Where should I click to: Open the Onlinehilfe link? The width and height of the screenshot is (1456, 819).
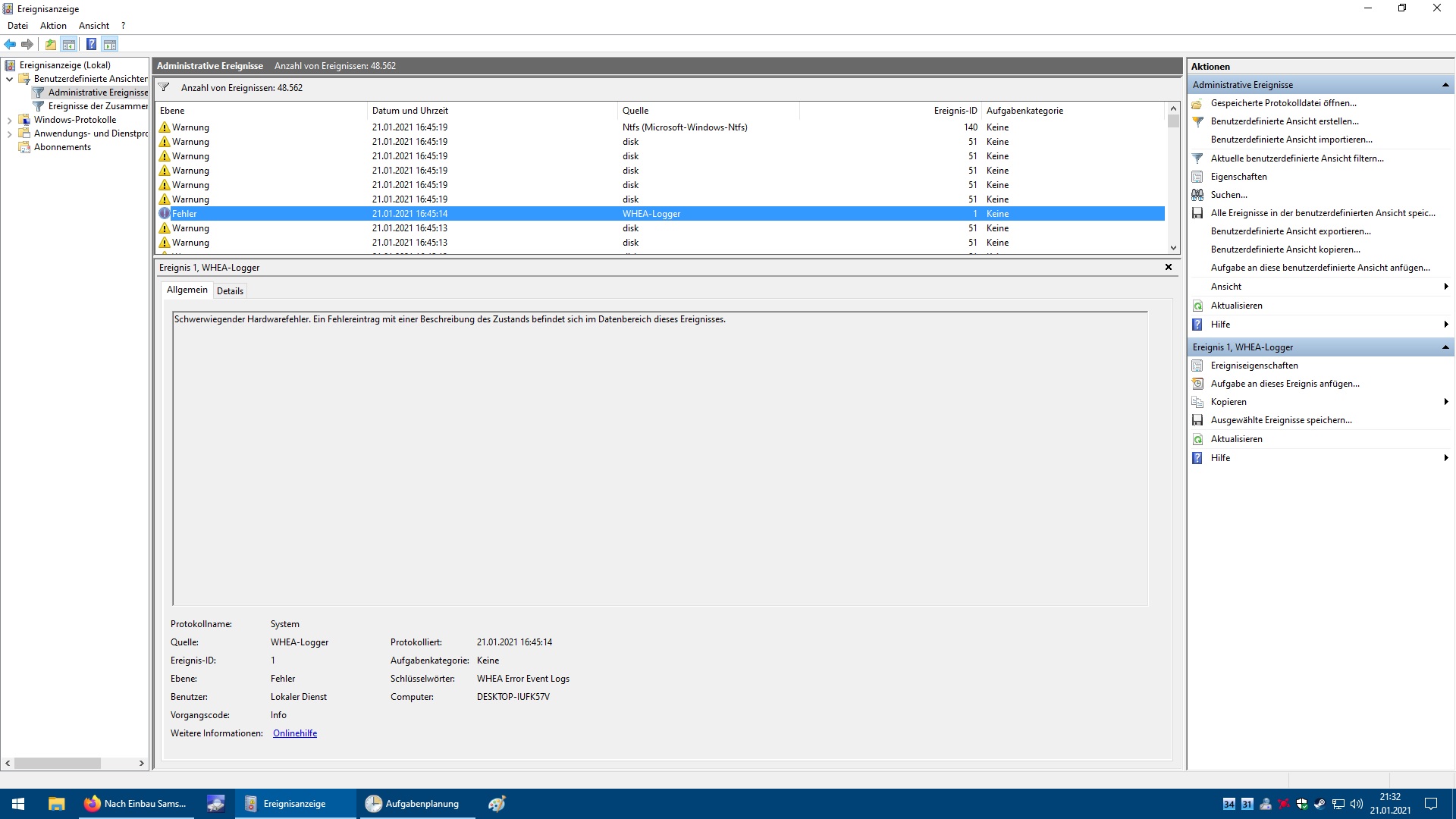(295, 733)
